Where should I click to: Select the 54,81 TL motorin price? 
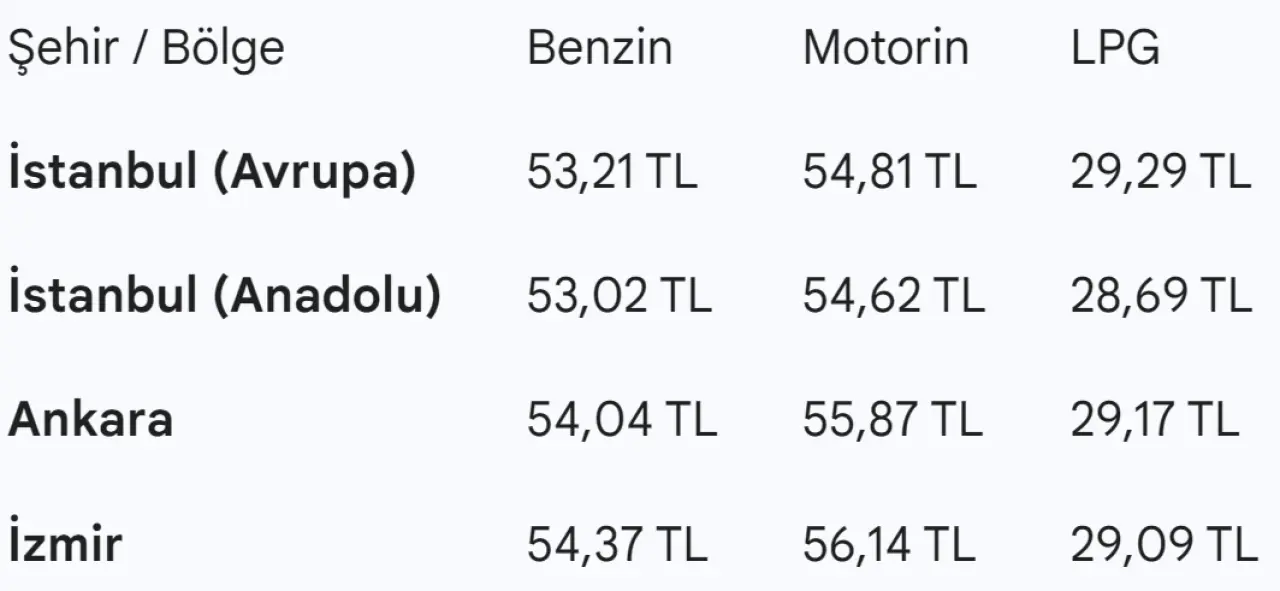pos(889,172)
